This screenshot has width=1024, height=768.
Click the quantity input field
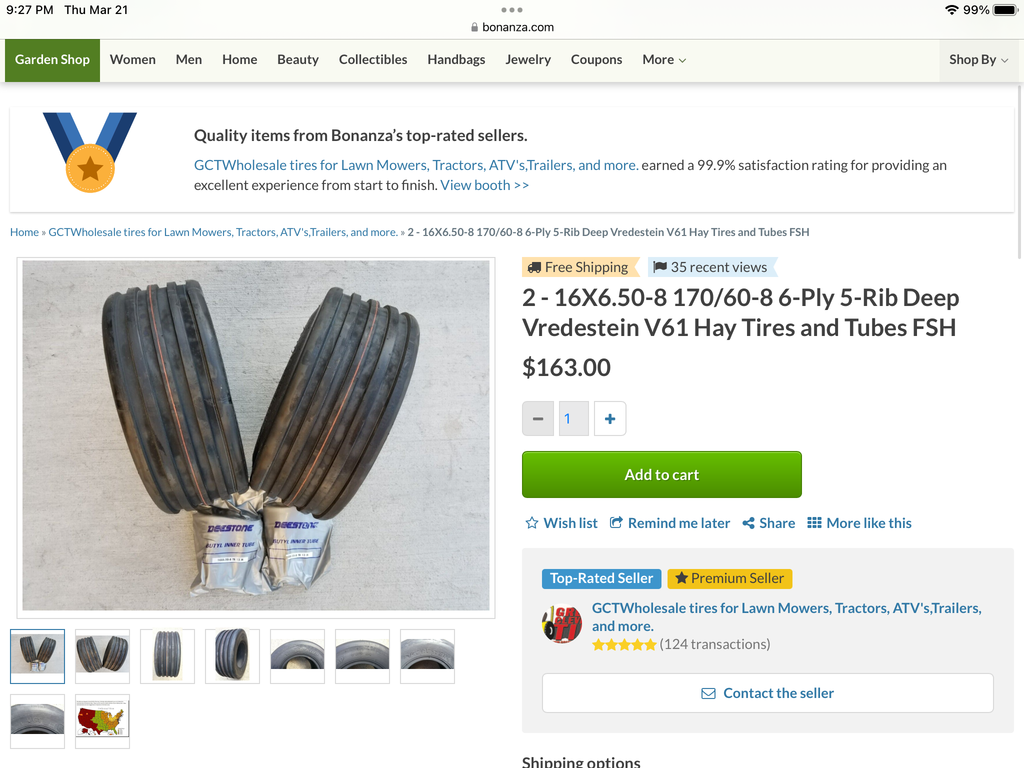[x=573, y=419]
